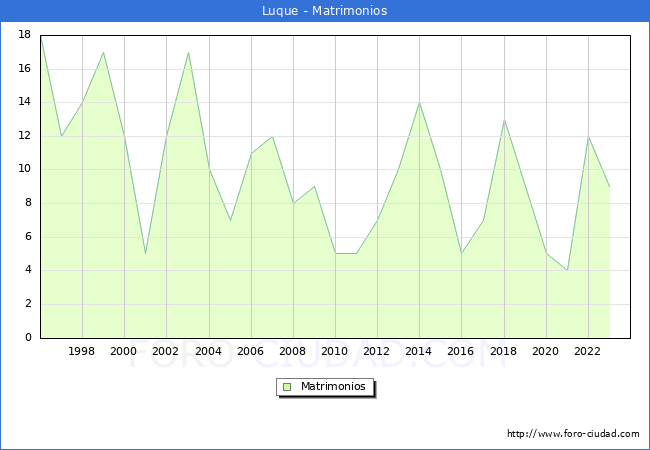Open the foro-ciudad.com link
The image size is (650, 450).
(x=573, y=434)
